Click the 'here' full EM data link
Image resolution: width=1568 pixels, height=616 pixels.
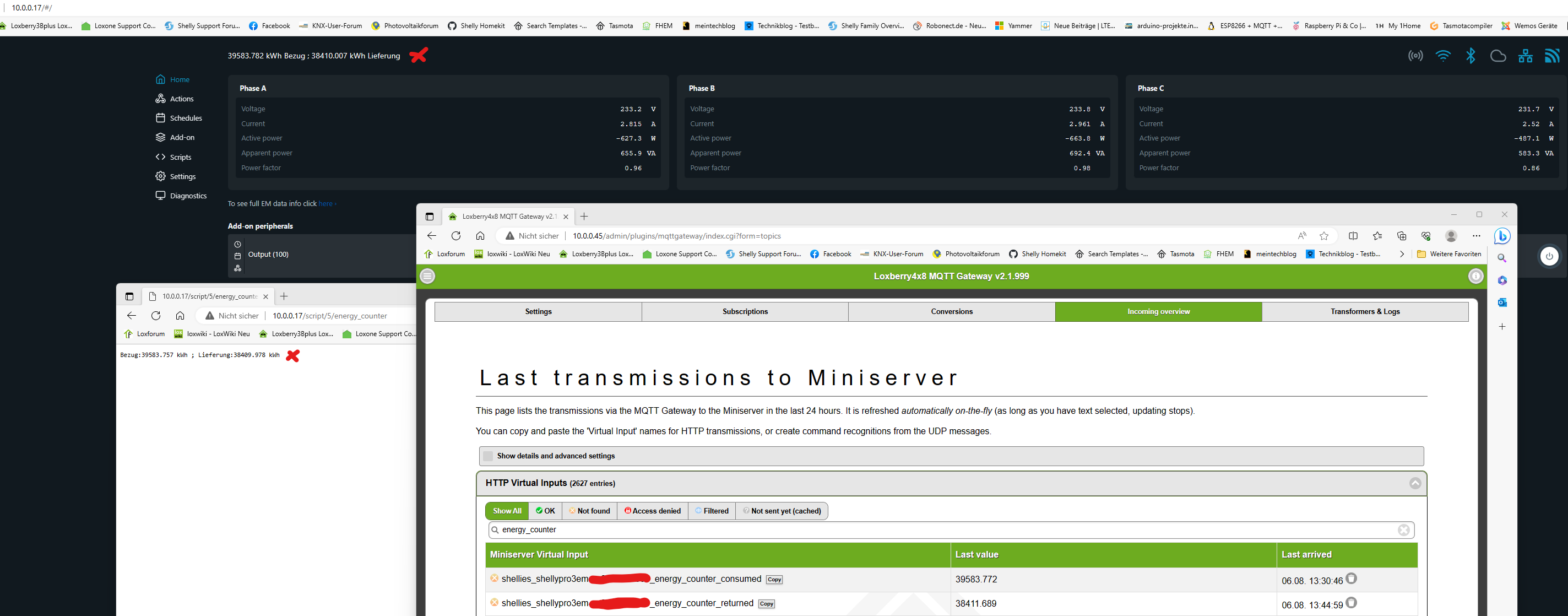coord(325,204)
